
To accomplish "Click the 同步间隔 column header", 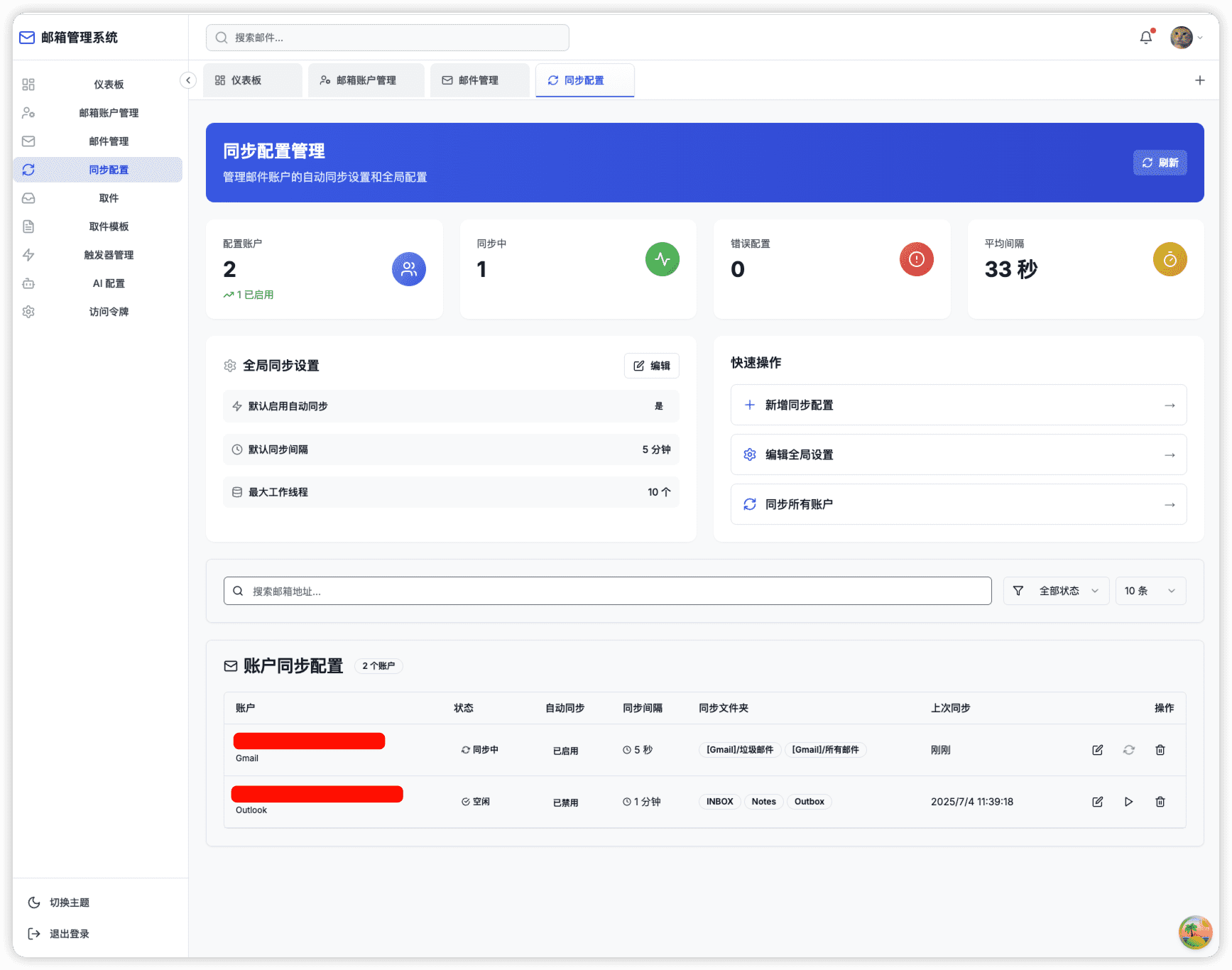I will (x=643, y=708).
